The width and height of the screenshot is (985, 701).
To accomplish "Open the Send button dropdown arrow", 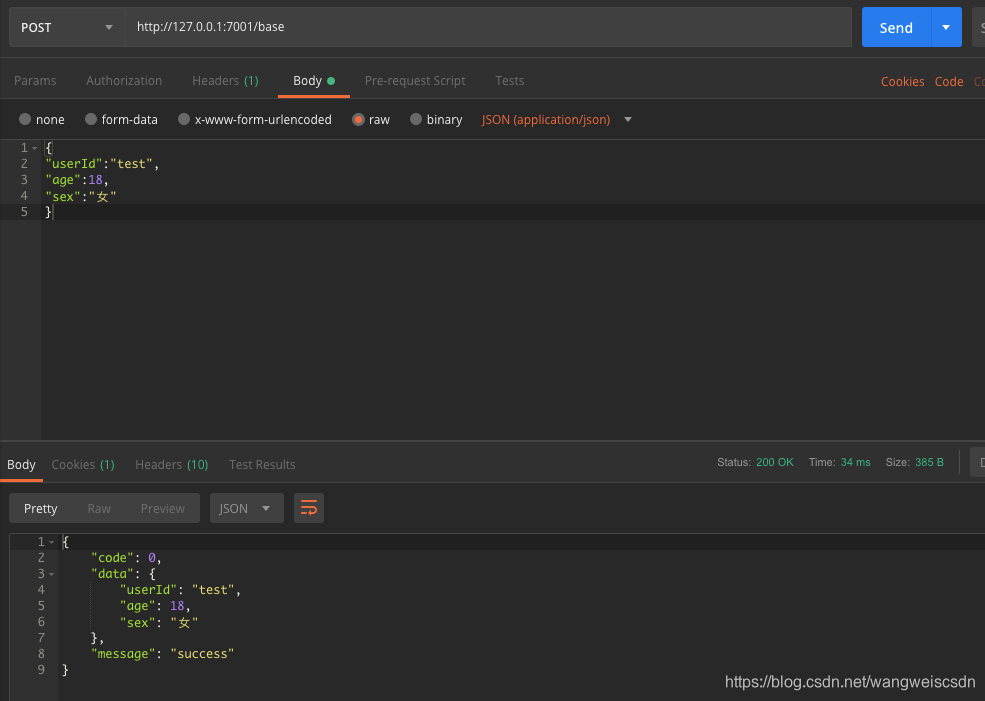I will click(945, 27).
